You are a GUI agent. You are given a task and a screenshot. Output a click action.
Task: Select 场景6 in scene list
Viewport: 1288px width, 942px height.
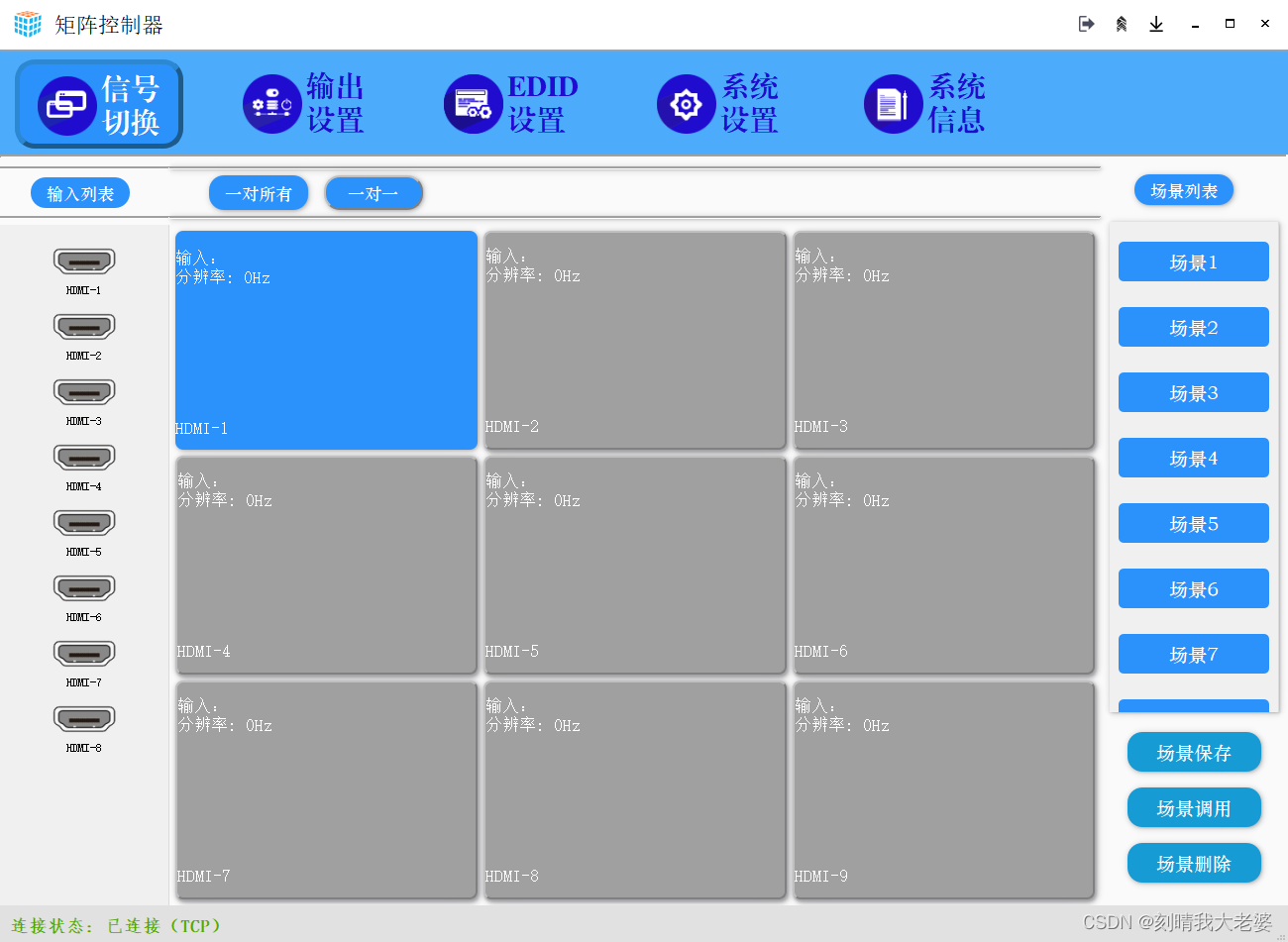click(x=1194, y=588)
